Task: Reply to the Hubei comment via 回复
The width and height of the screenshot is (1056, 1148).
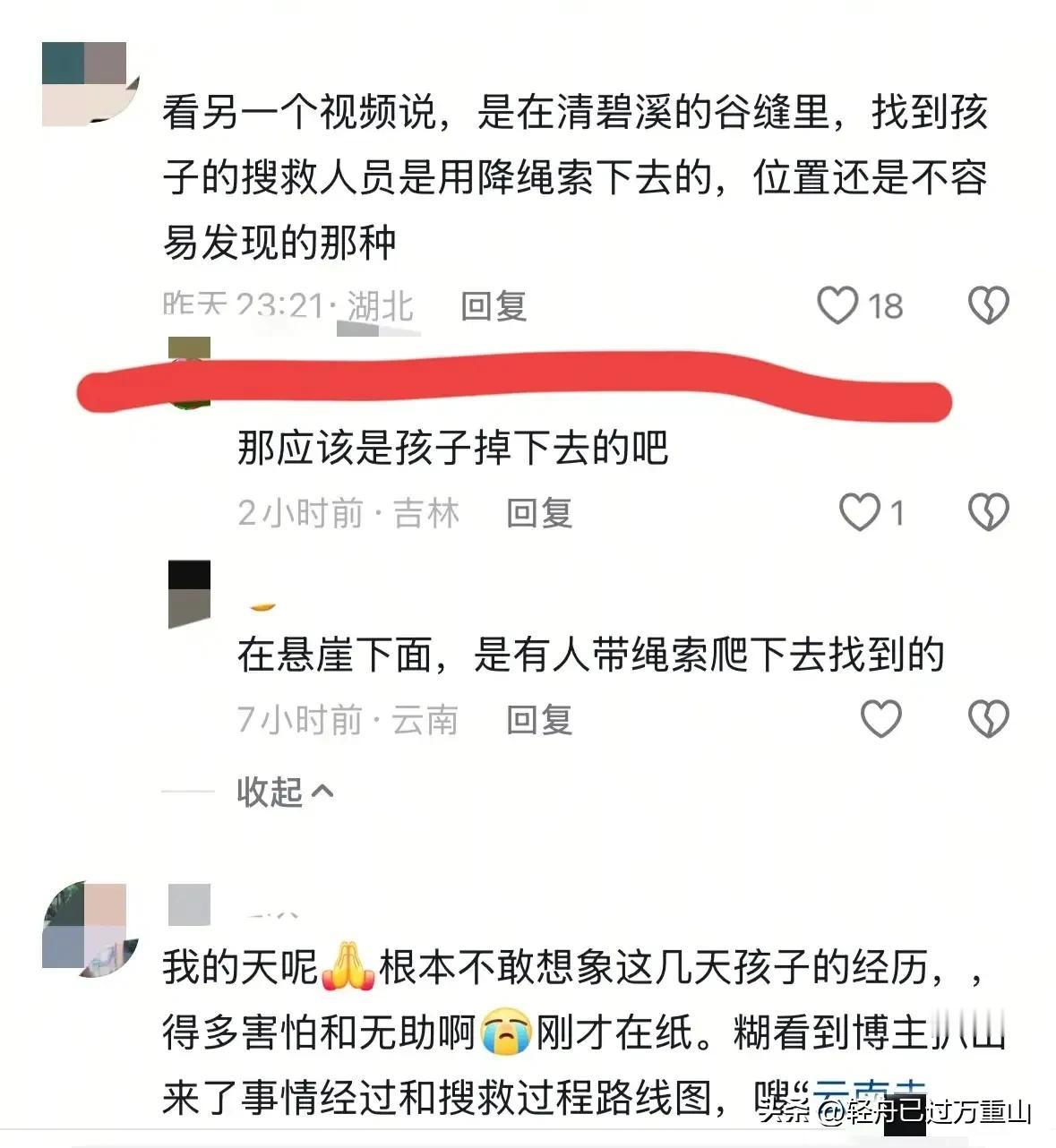Action: [x=494, y=306]
